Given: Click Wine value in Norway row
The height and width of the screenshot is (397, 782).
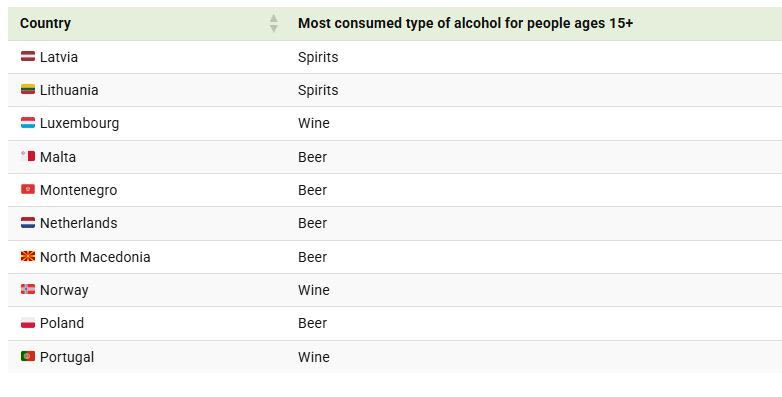Looking at the screenshot, I should pos(314,290).
